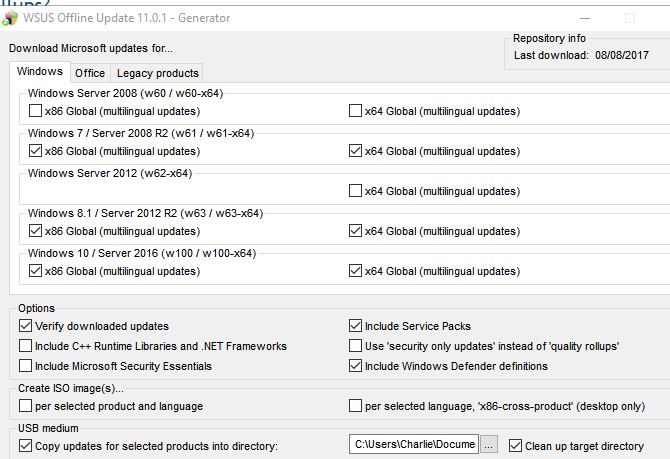The image size is (670, 459).
Task: Uncheck Include Service Packs
Action: [x=356, y=326]
